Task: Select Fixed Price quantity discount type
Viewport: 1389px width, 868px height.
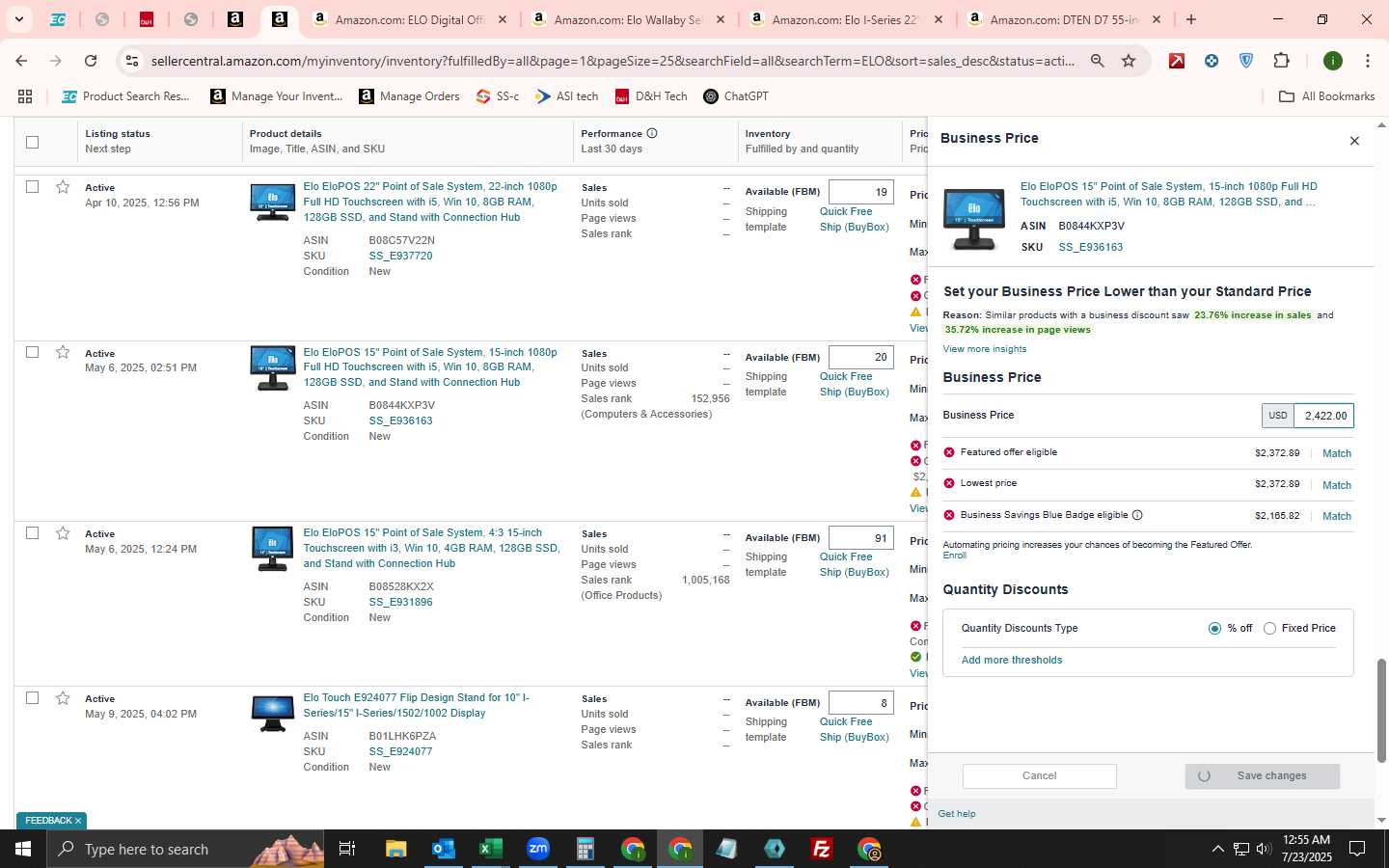Action: (x=1269, y=628)
